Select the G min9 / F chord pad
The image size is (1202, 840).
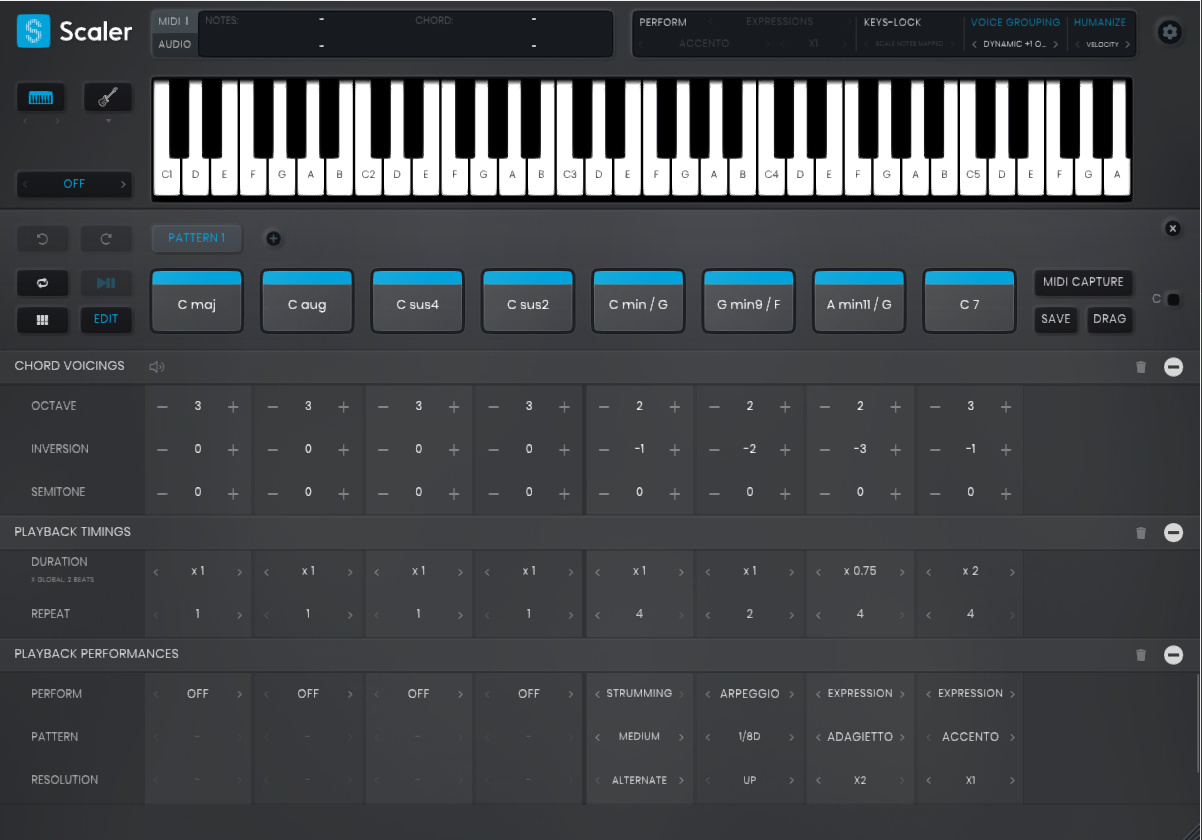click(748, 300)
